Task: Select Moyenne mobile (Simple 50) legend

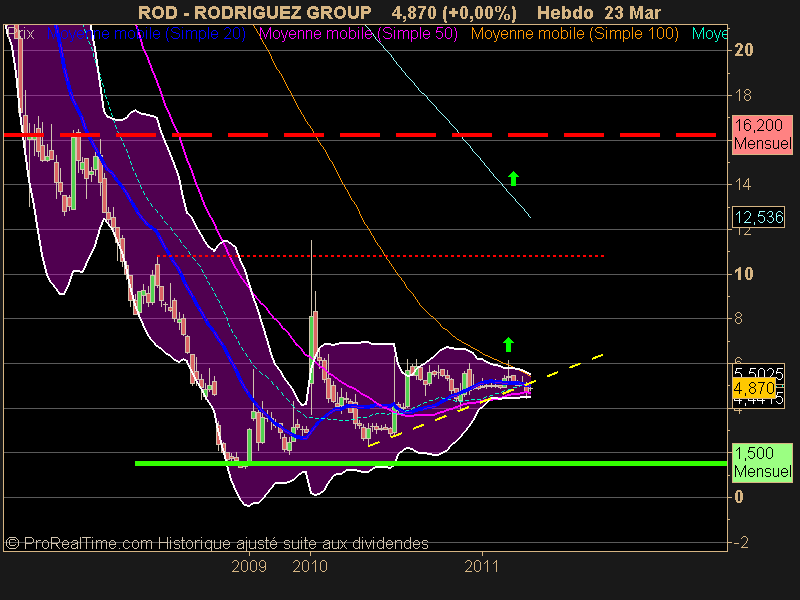Action: point(358,34)
